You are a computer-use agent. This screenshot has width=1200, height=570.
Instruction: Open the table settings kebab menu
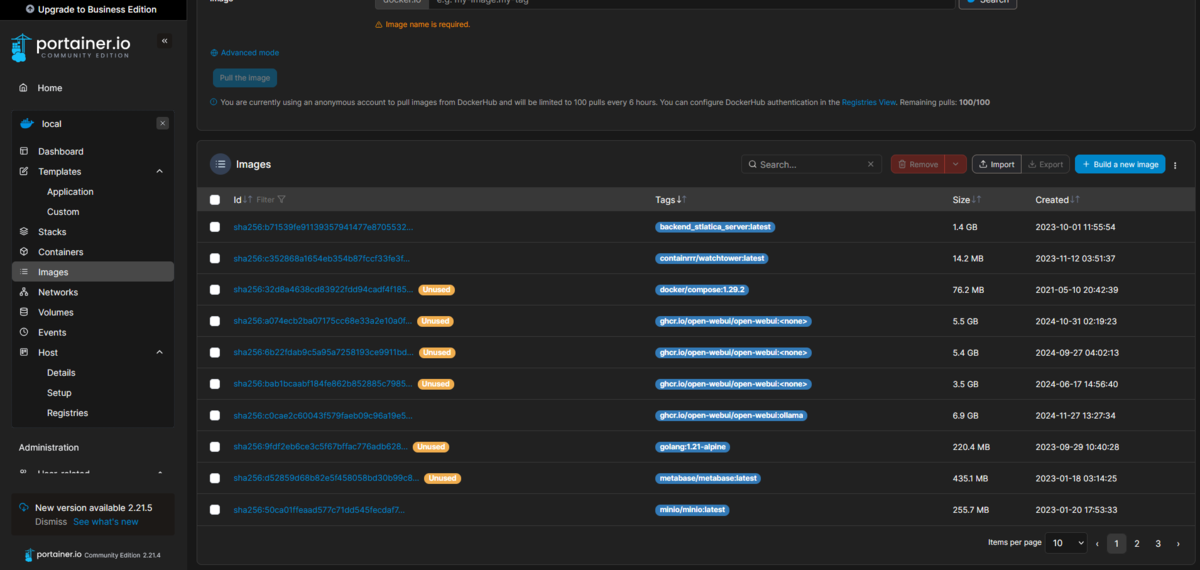(1176, 165)
